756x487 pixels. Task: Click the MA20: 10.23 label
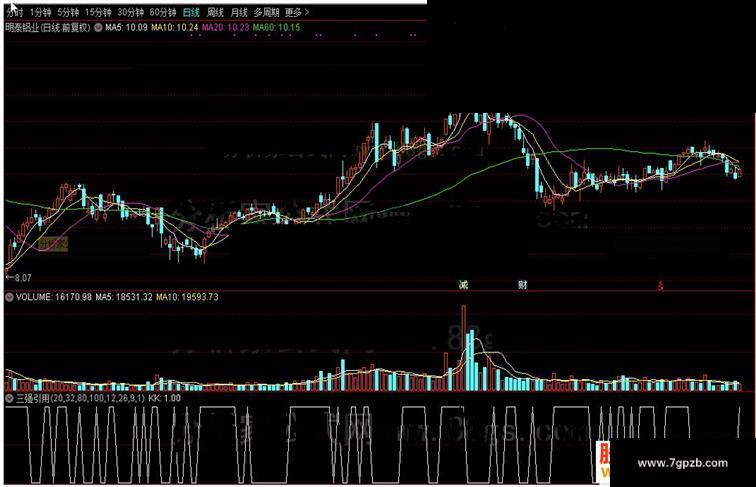pos(225,27)
